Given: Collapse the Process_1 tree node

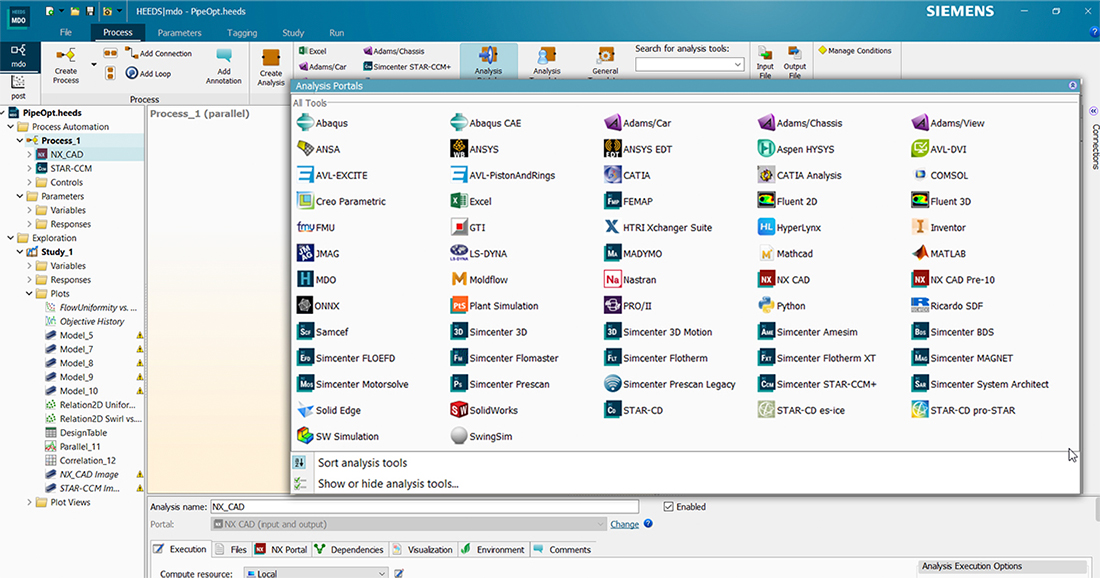Looking at the screenshot, I should pyautogui.click(x=20, y=140).
